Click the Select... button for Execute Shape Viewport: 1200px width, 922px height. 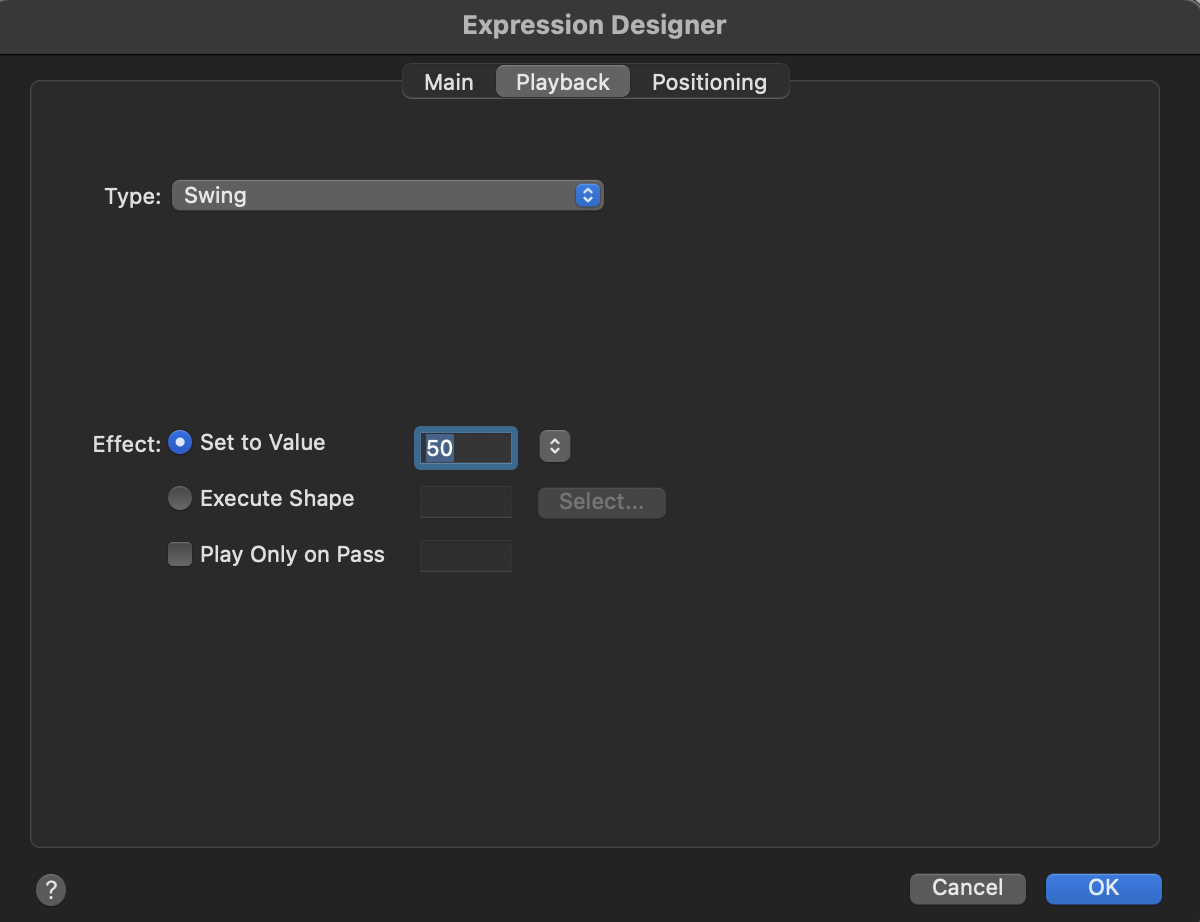(601, 502)
